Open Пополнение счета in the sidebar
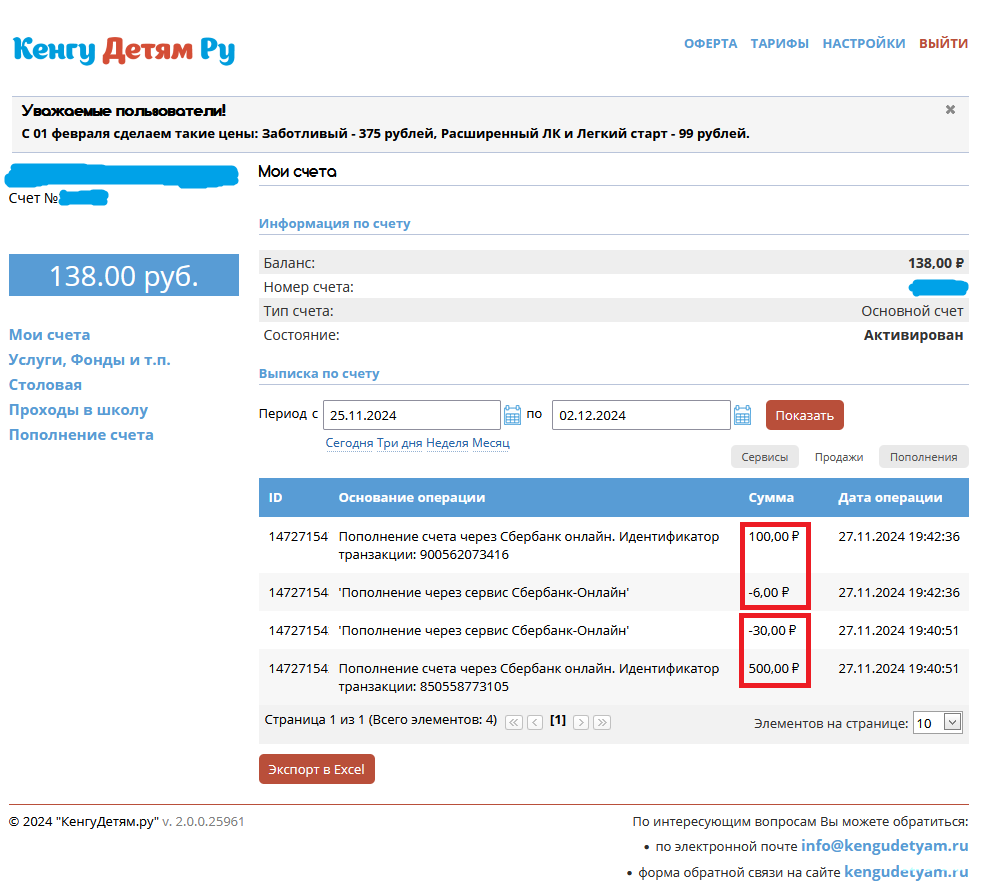 click(81, 435)
